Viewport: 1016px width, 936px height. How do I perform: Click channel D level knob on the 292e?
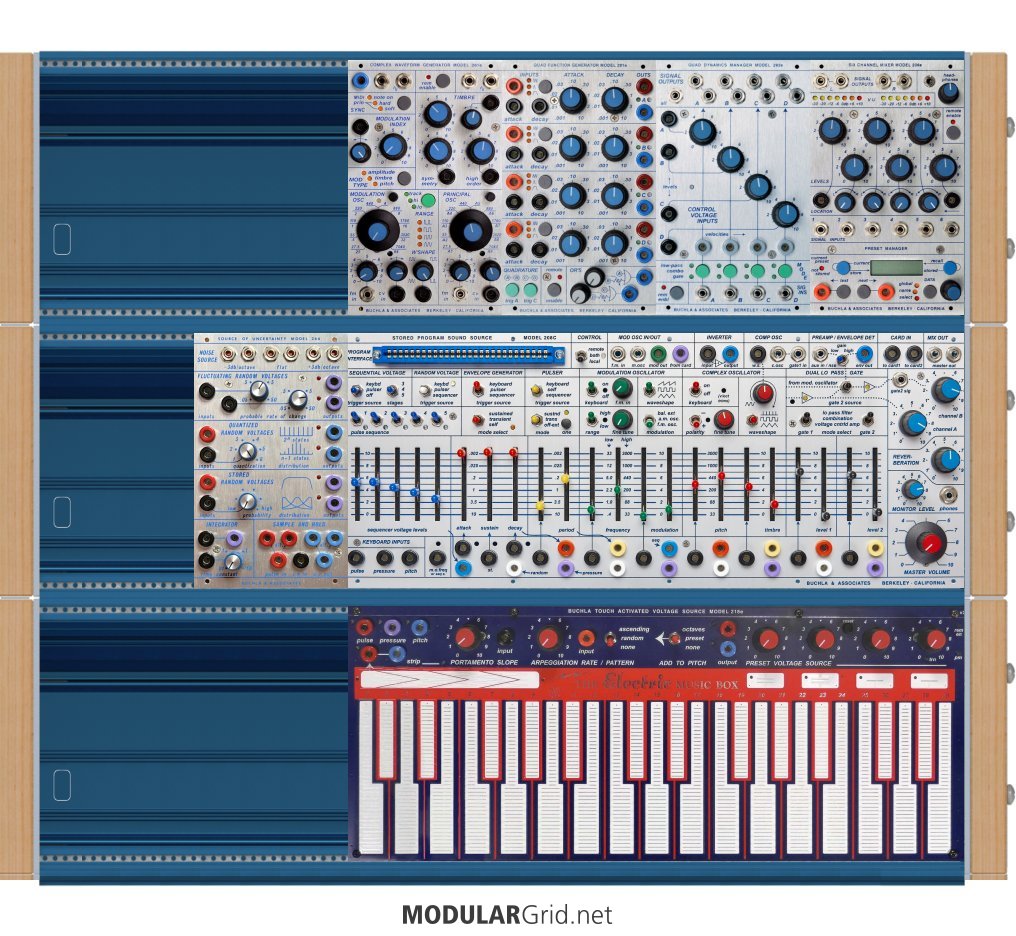(x=785, y=213)
